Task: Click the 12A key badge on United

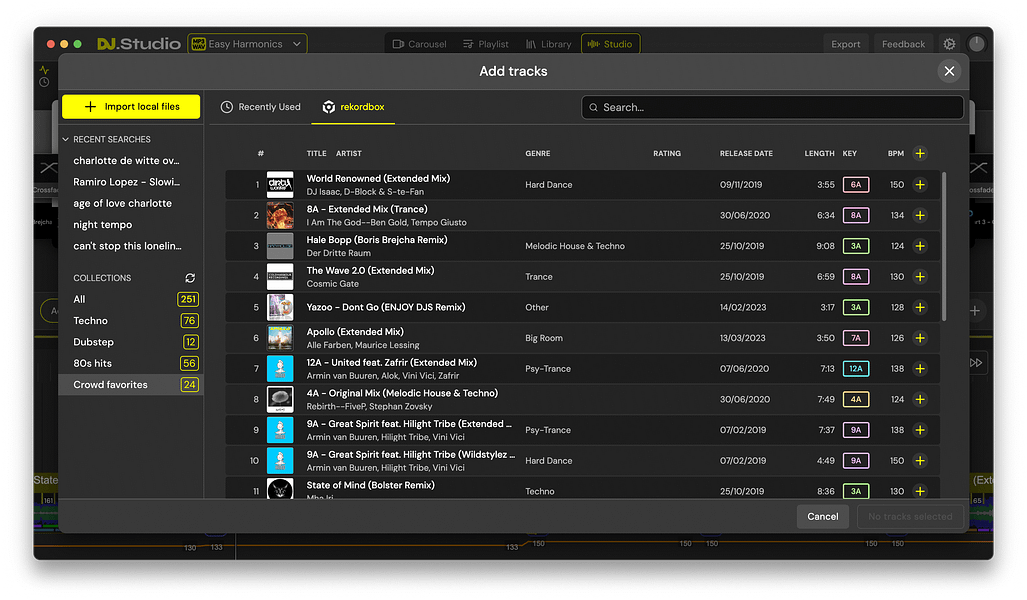Action: point(855,369)
